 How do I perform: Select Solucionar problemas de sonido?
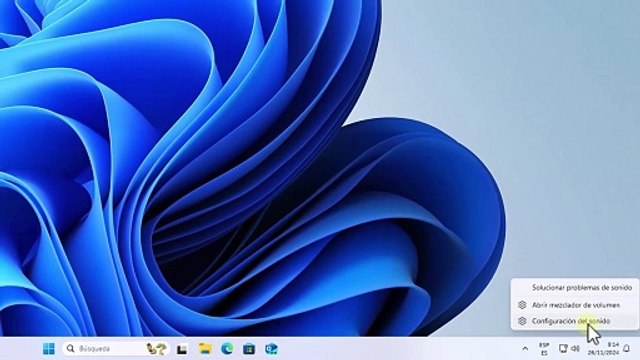pos(575,287)
